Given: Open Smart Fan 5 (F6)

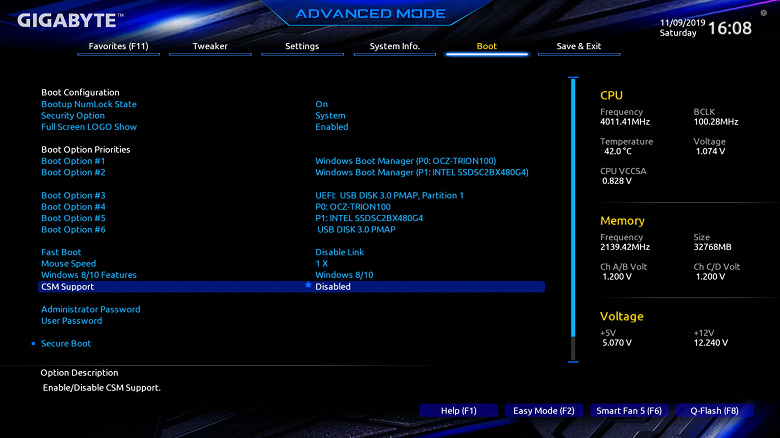Looking at the screenshot, I should 629,411.
